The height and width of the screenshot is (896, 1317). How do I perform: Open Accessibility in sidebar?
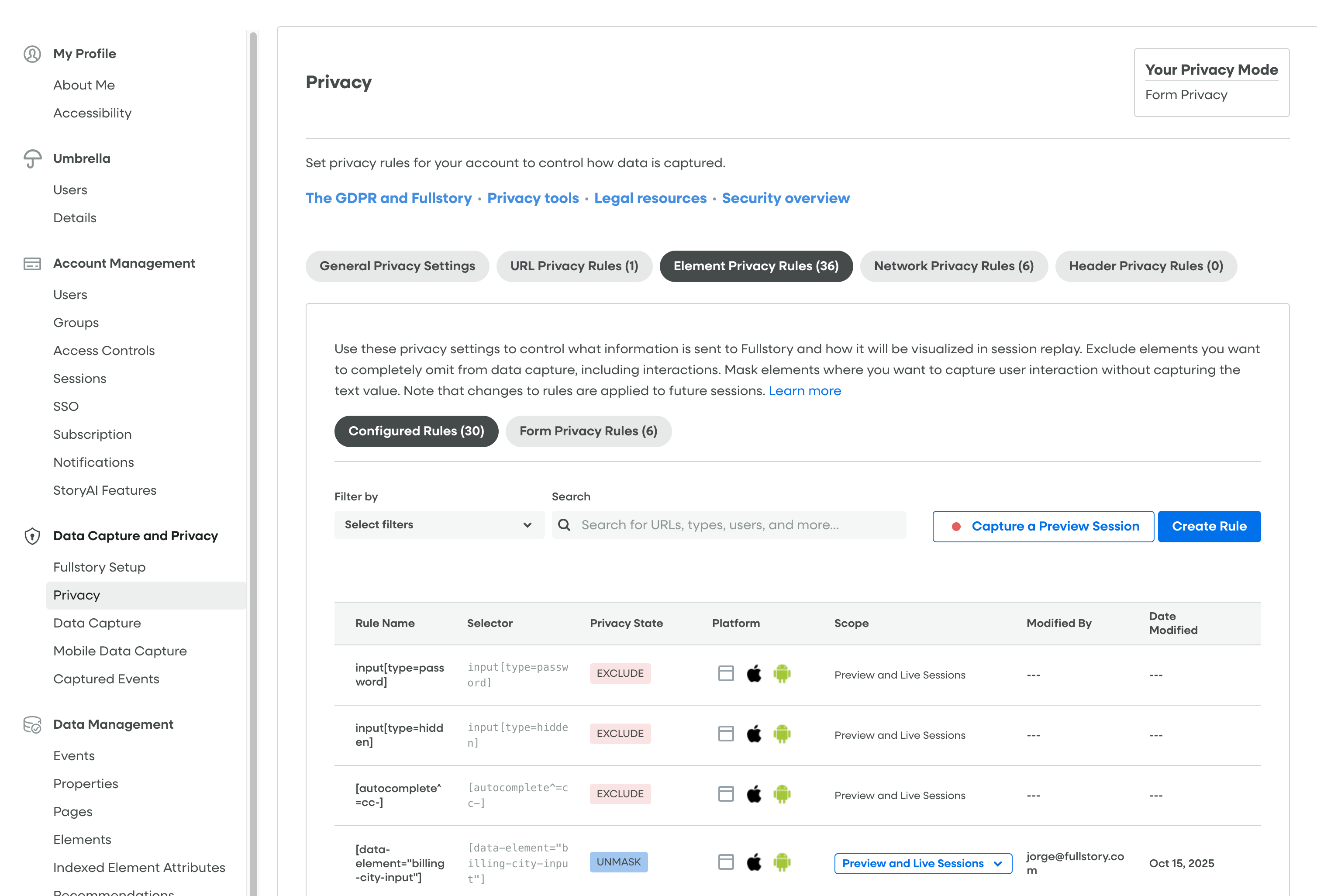click(93, 114)
